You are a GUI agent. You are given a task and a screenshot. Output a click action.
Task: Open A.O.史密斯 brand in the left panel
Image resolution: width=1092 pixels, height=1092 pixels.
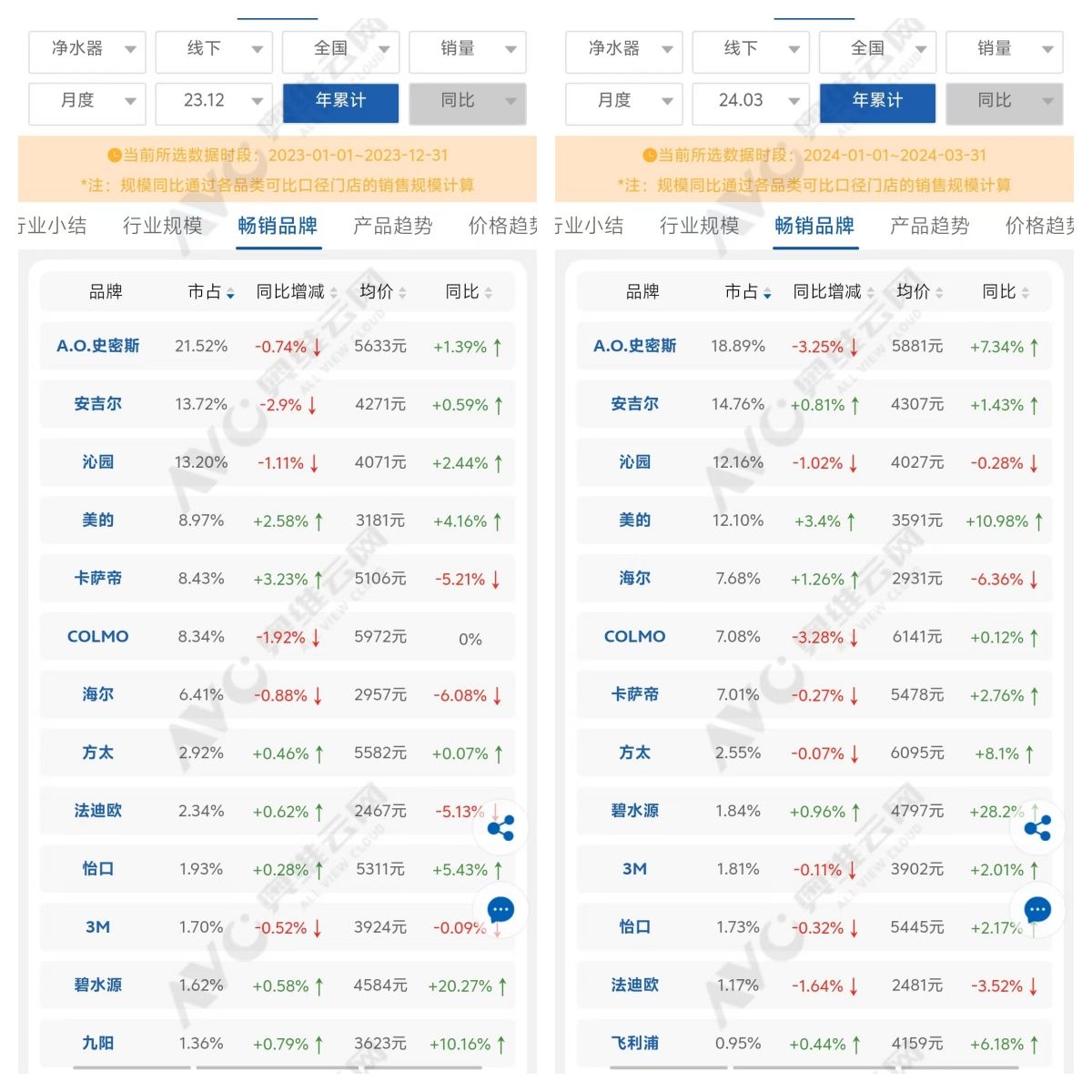click(98, 346)
